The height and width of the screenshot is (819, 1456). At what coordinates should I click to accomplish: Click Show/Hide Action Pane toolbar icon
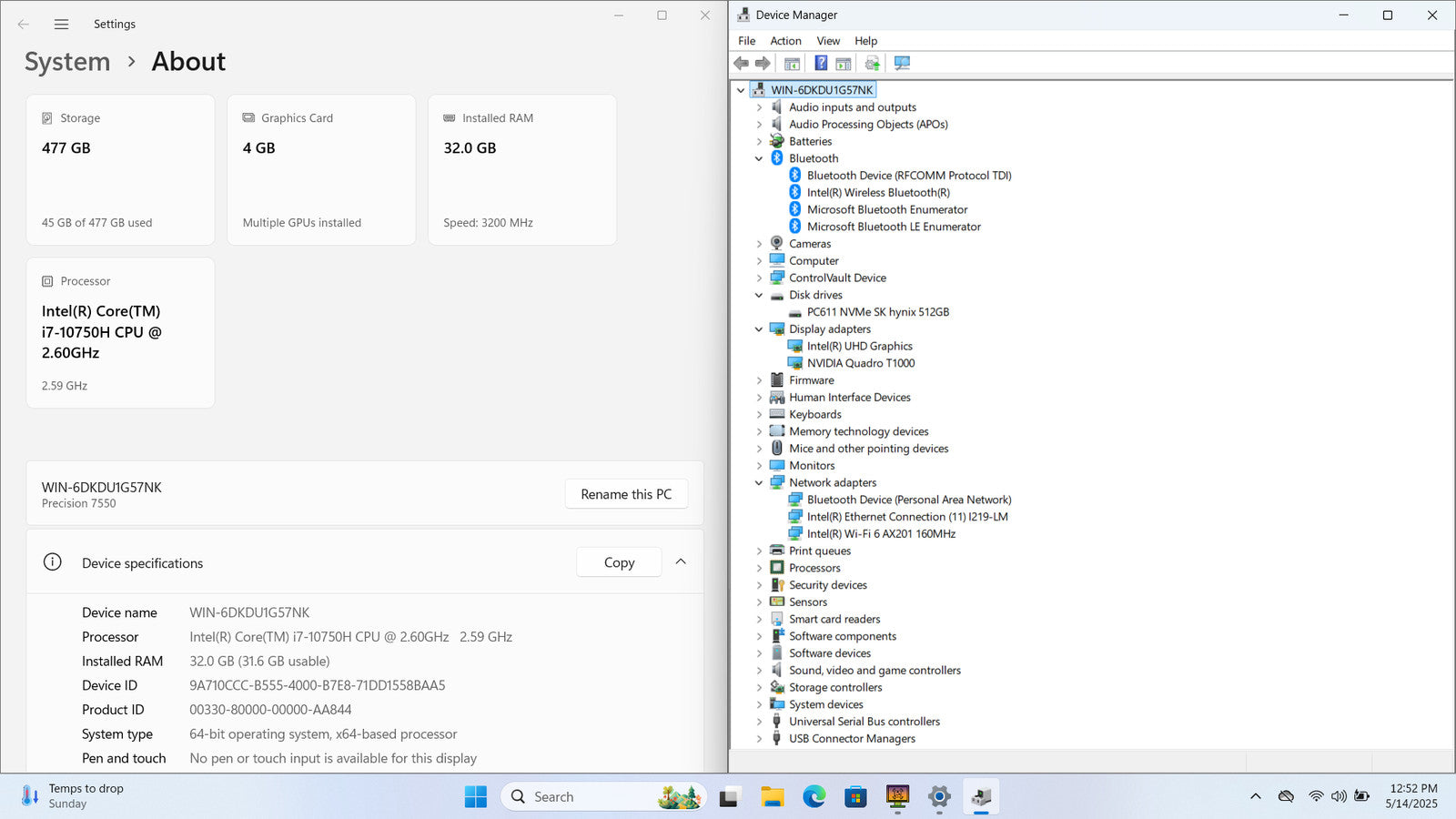pos(844,63)
